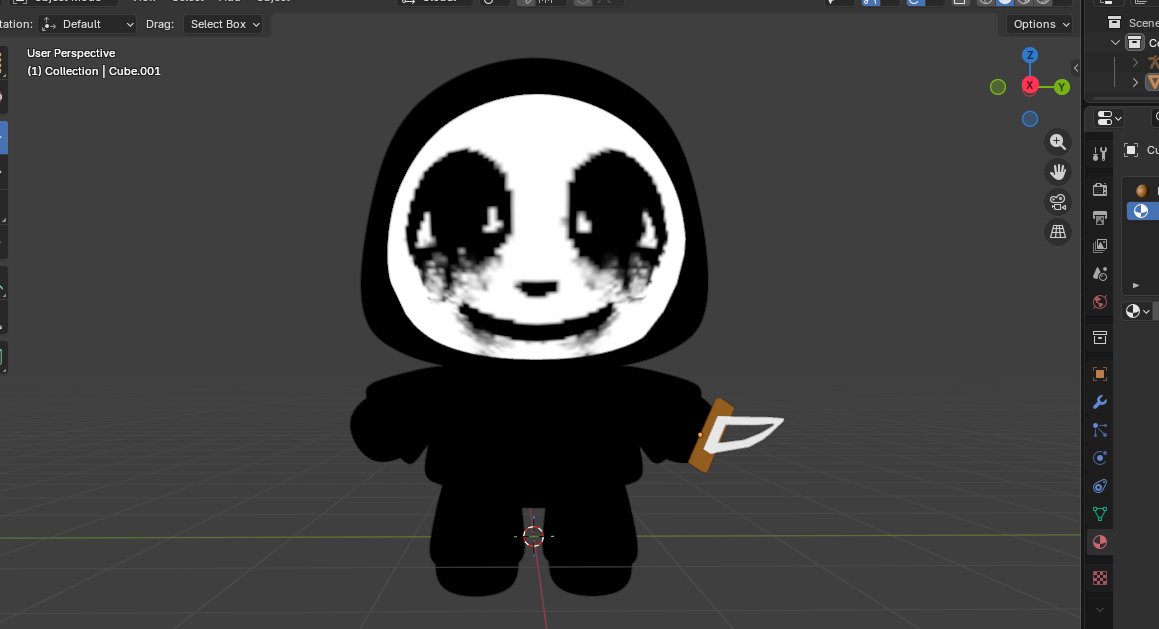
Task: Open the Object Constraints properties tab
Action: tap(1100, 486)
